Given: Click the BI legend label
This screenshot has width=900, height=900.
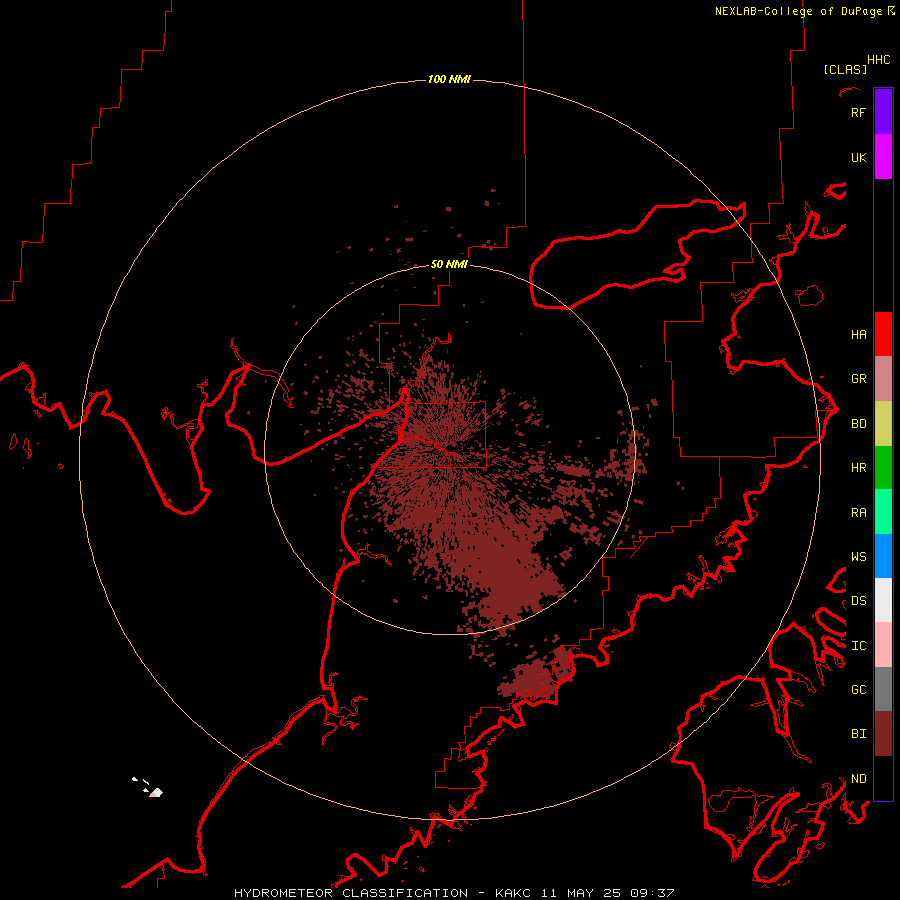Looking at the screenshot, I should point(858,734).
